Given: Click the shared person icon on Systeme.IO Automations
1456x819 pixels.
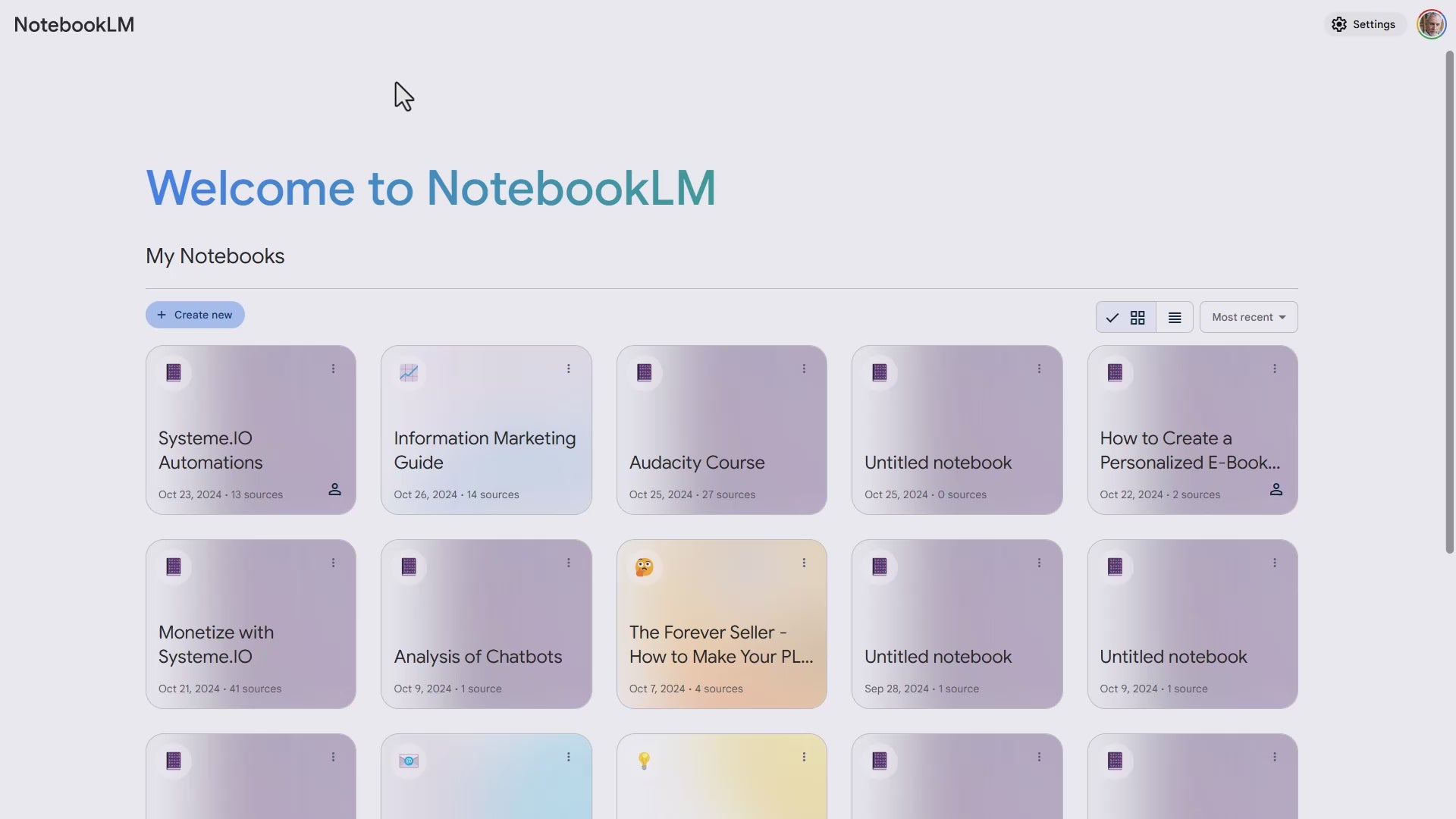Looking at the screenshot, I should pyautogui.click(x=335, y=490).
